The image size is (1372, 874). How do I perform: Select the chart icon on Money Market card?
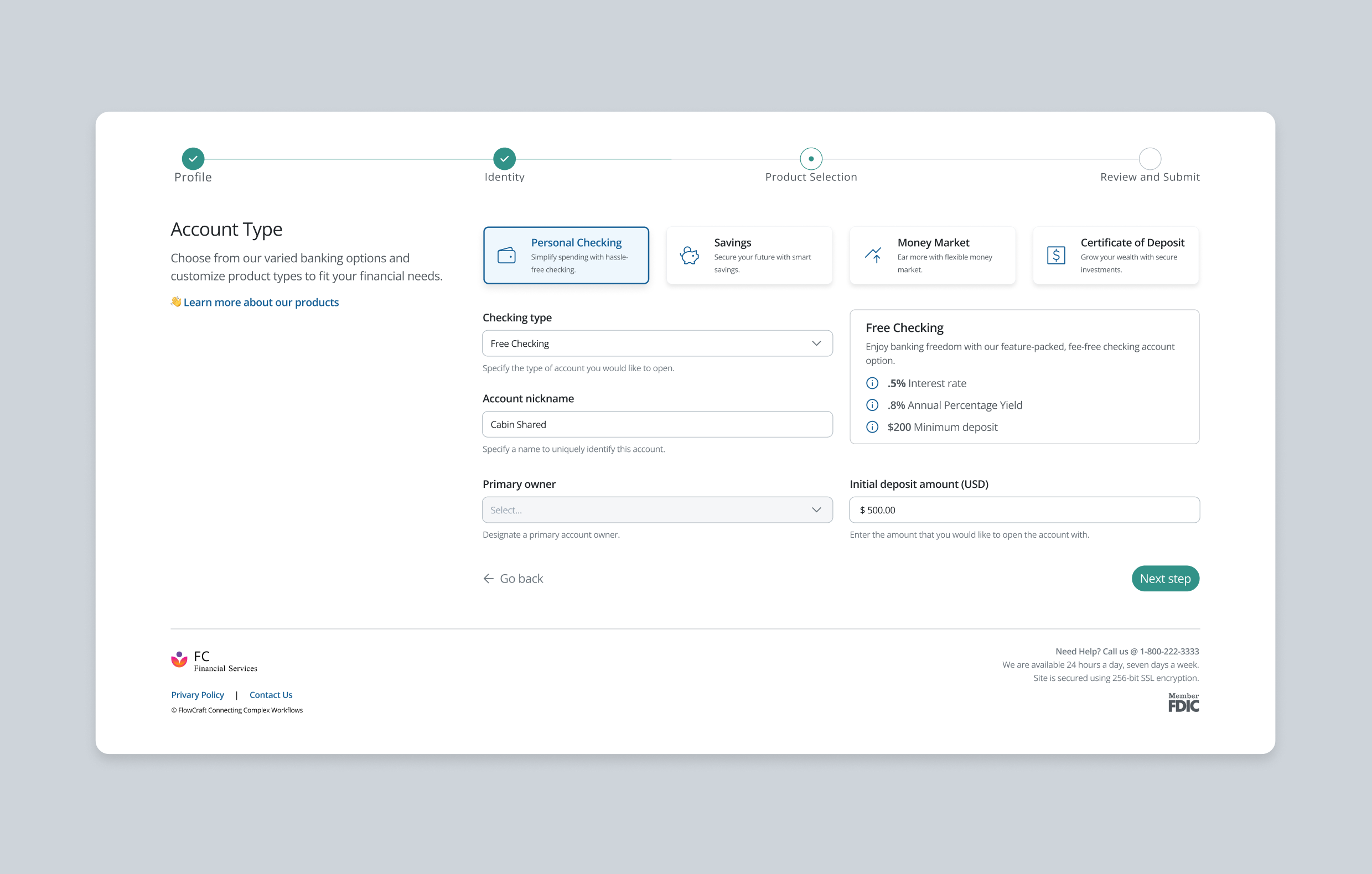point(873,255)
